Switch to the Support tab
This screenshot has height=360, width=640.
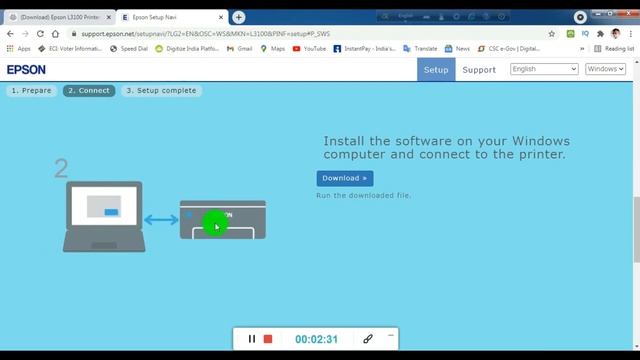(479, 70)
